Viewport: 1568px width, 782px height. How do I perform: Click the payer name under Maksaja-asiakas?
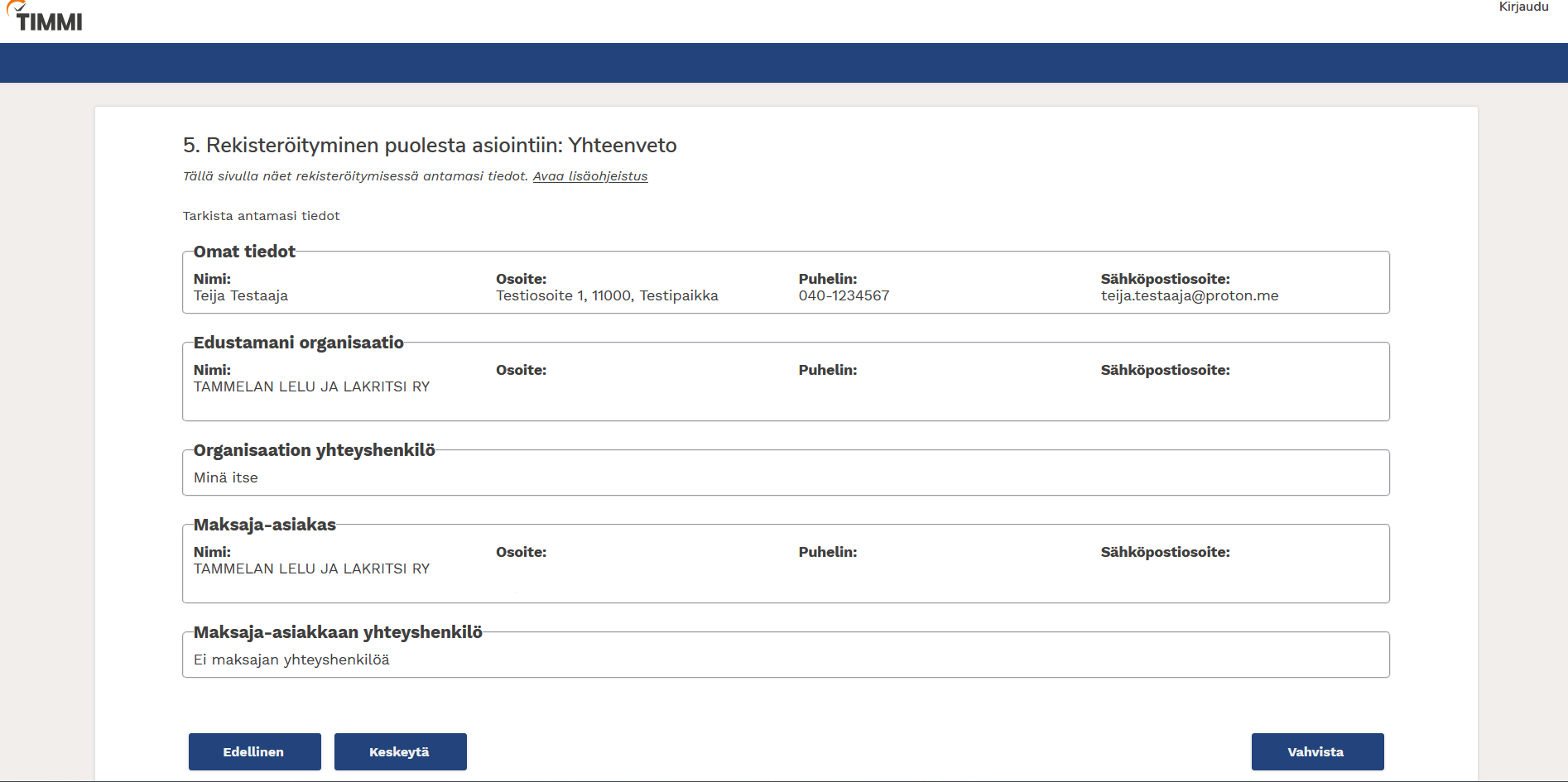[x=311, y=569]
